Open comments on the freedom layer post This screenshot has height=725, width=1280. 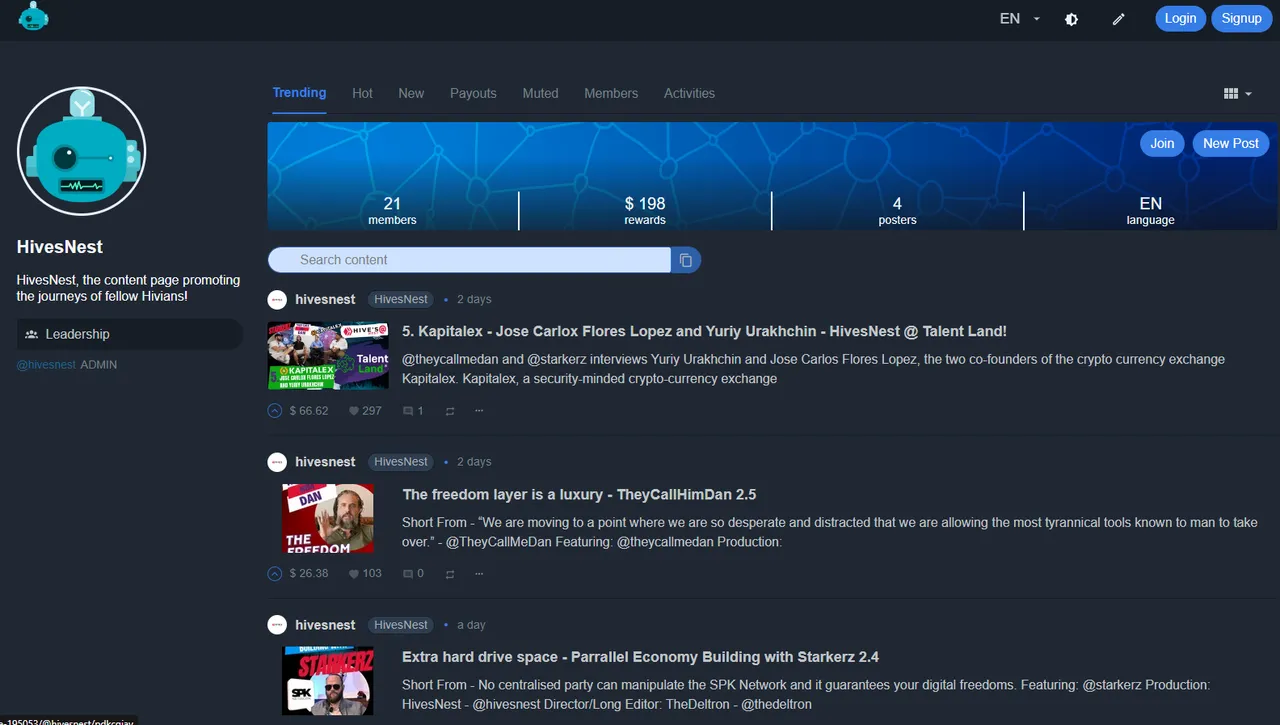pyautogui.click(x=413, y=574)
